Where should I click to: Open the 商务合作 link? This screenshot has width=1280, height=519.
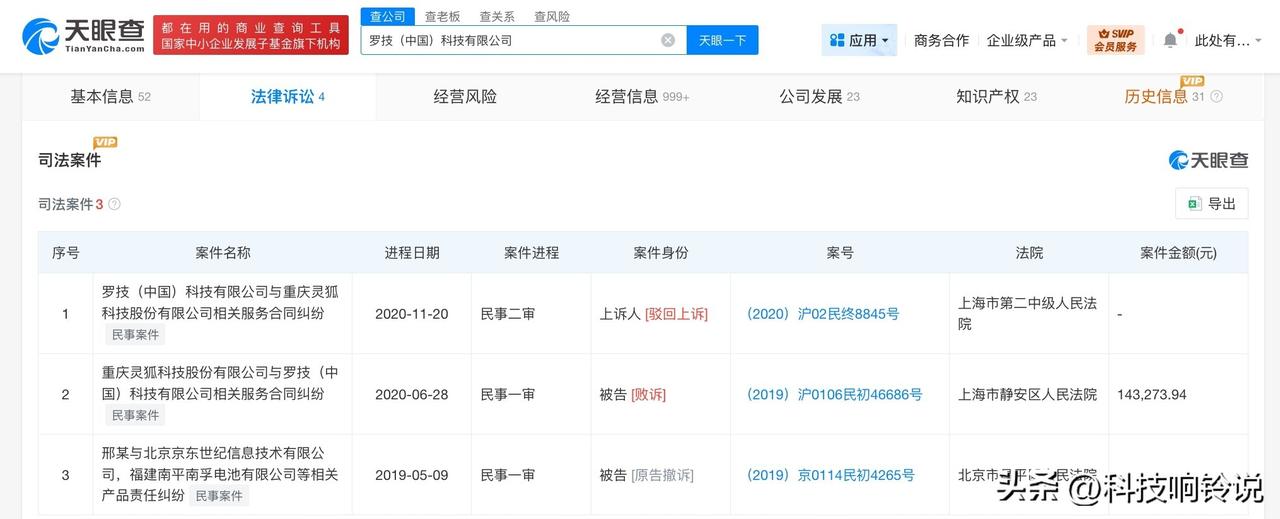[x=941, y=40]
